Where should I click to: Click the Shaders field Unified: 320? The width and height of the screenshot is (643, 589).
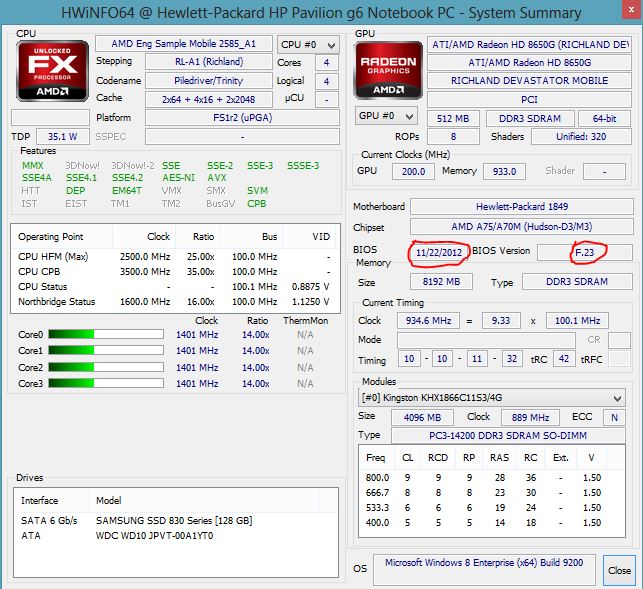click(581, 137)
